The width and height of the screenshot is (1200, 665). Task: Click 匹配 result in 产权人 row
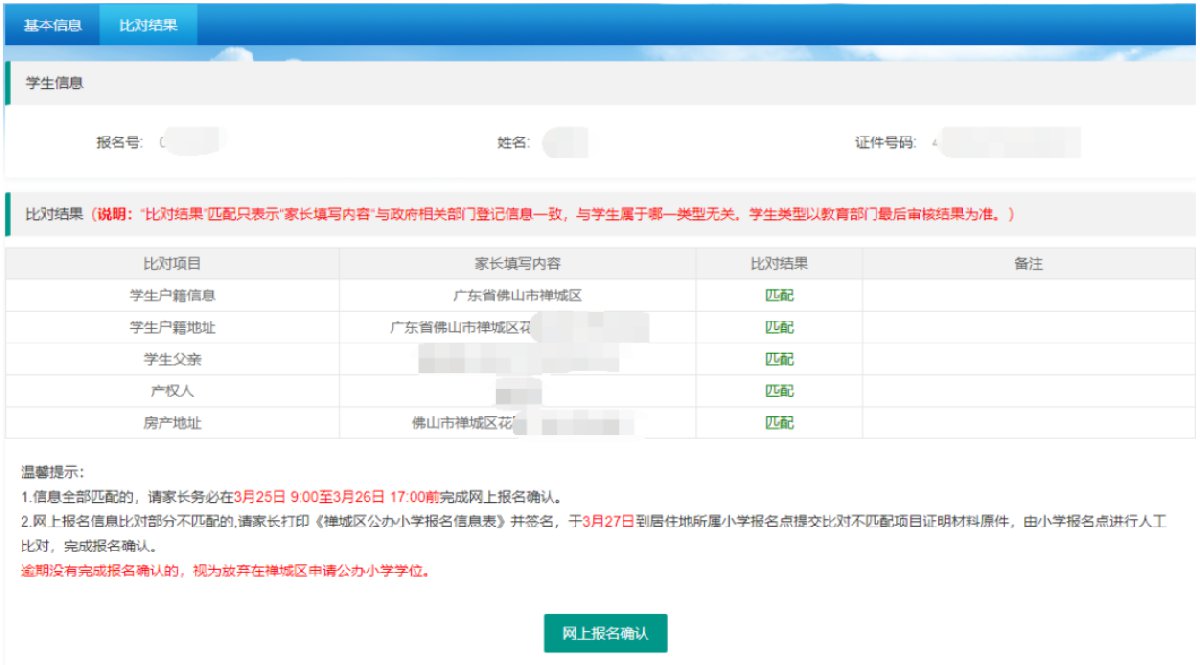coord(779,391)
